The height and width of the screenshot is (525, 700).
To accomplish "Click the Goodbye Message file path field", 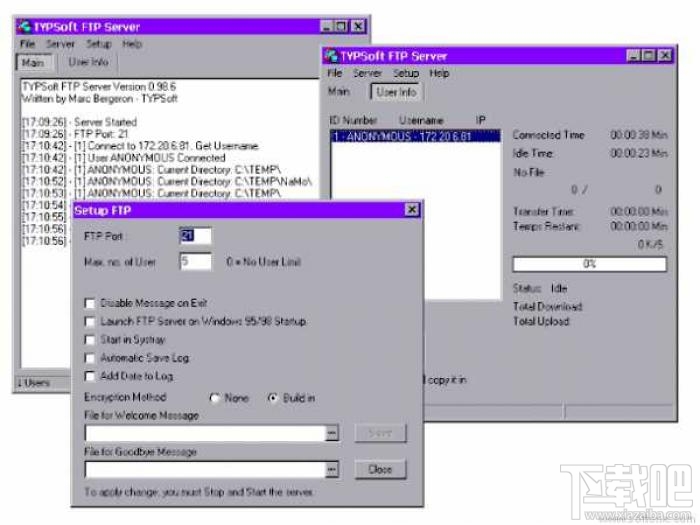I will click(205, 470).
